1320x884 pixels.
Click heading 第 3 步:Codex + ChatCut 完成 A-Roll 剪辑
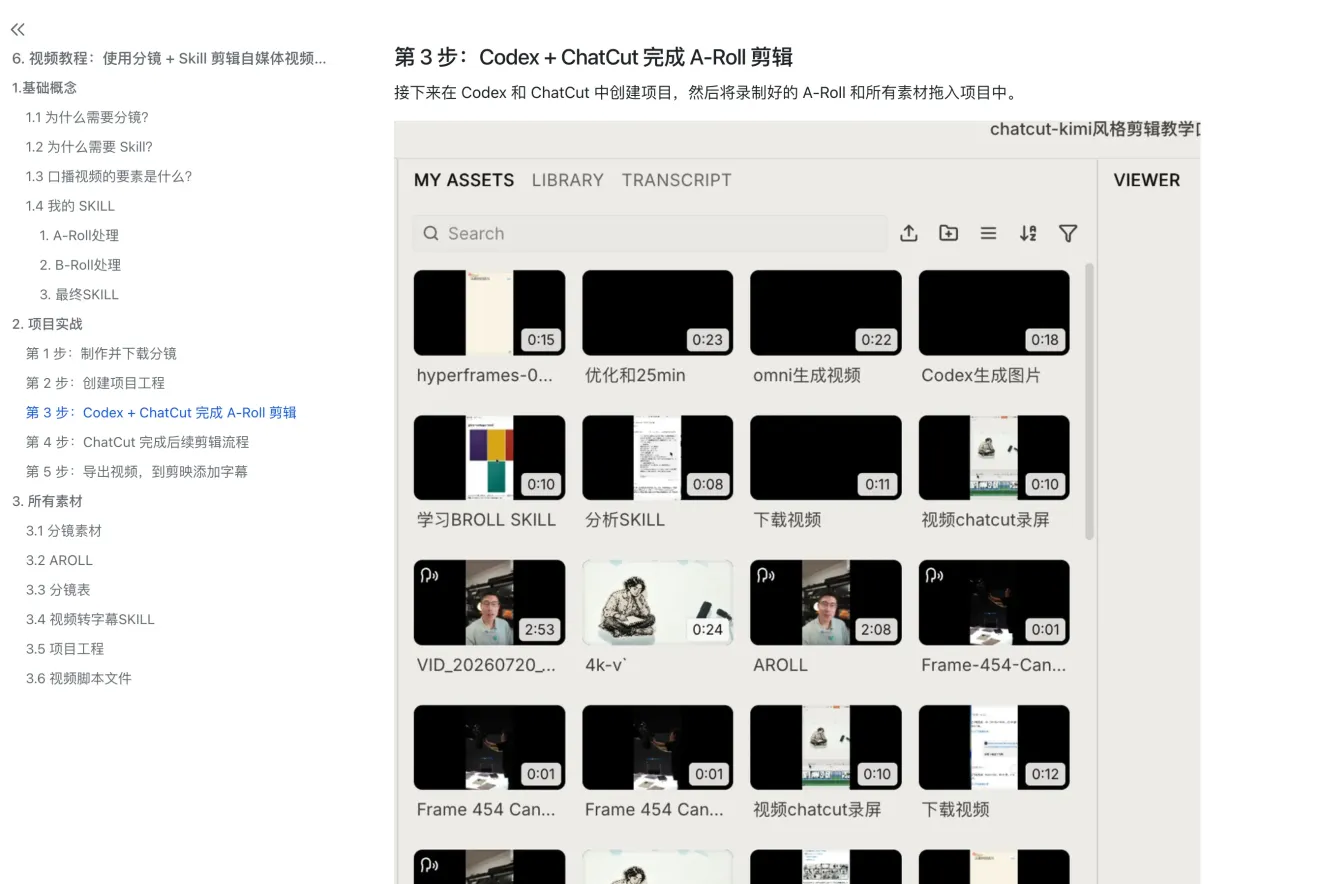pos(593,56)
